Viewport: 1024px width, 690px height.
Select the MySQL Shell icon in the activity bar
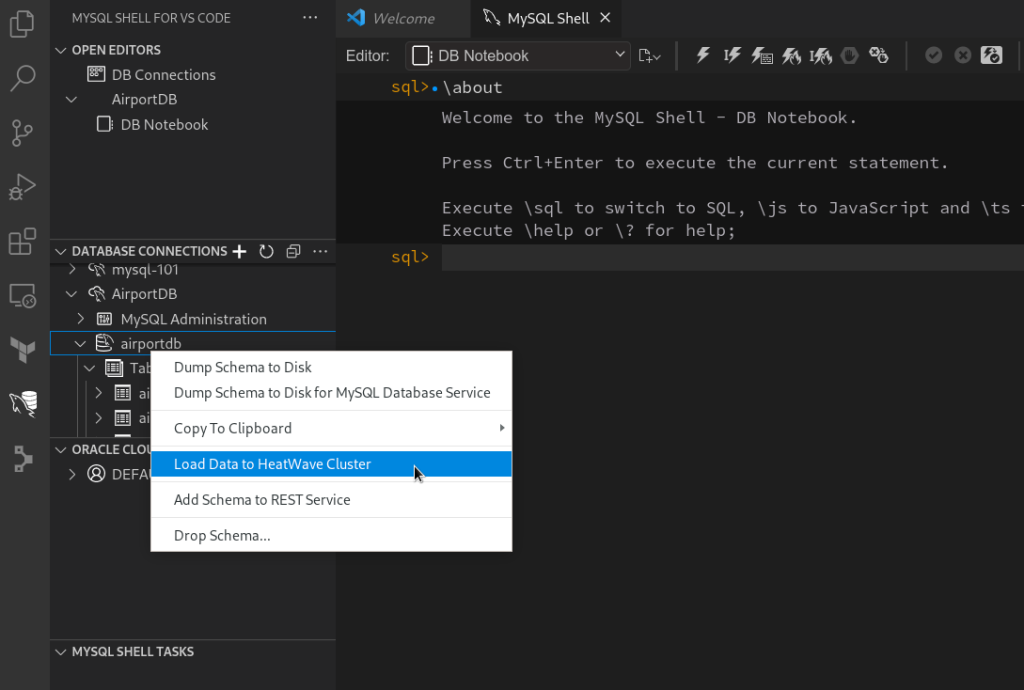pyautogui.click(x=22, y=405)
